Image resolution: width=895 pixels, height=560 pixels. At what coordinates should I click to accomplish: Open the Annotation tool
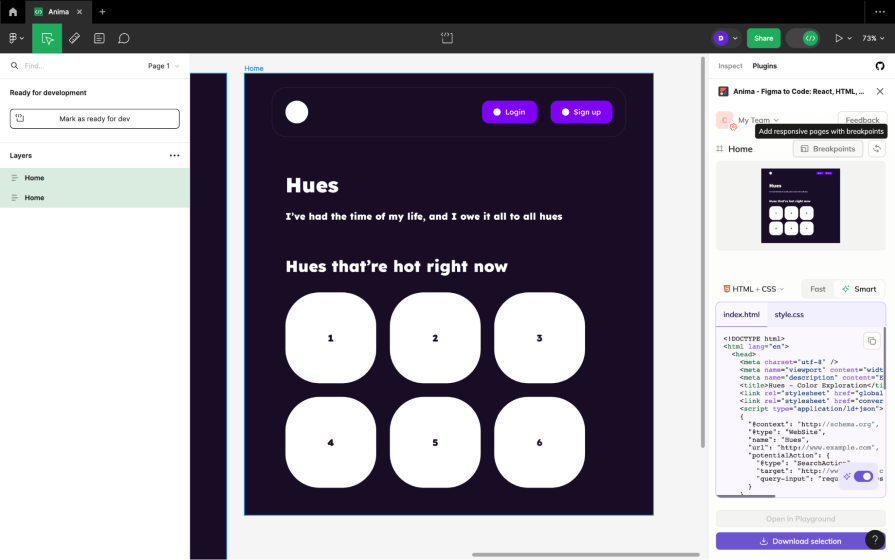coord(99,38)
